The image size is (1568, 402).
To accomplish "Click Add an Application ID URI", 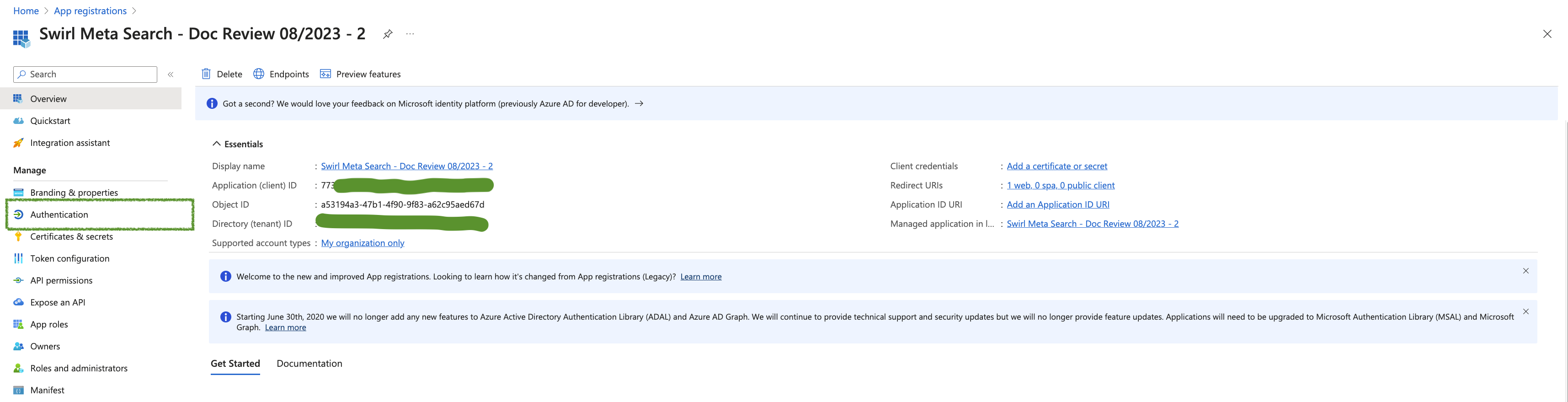I will pyautogui.click(x=1058, y=204).
